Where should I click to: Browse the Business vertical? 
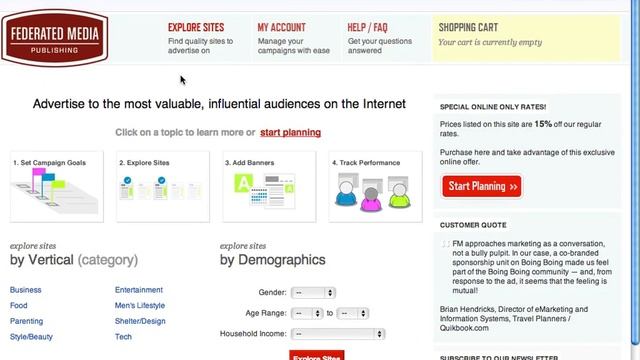coord(26,290)
